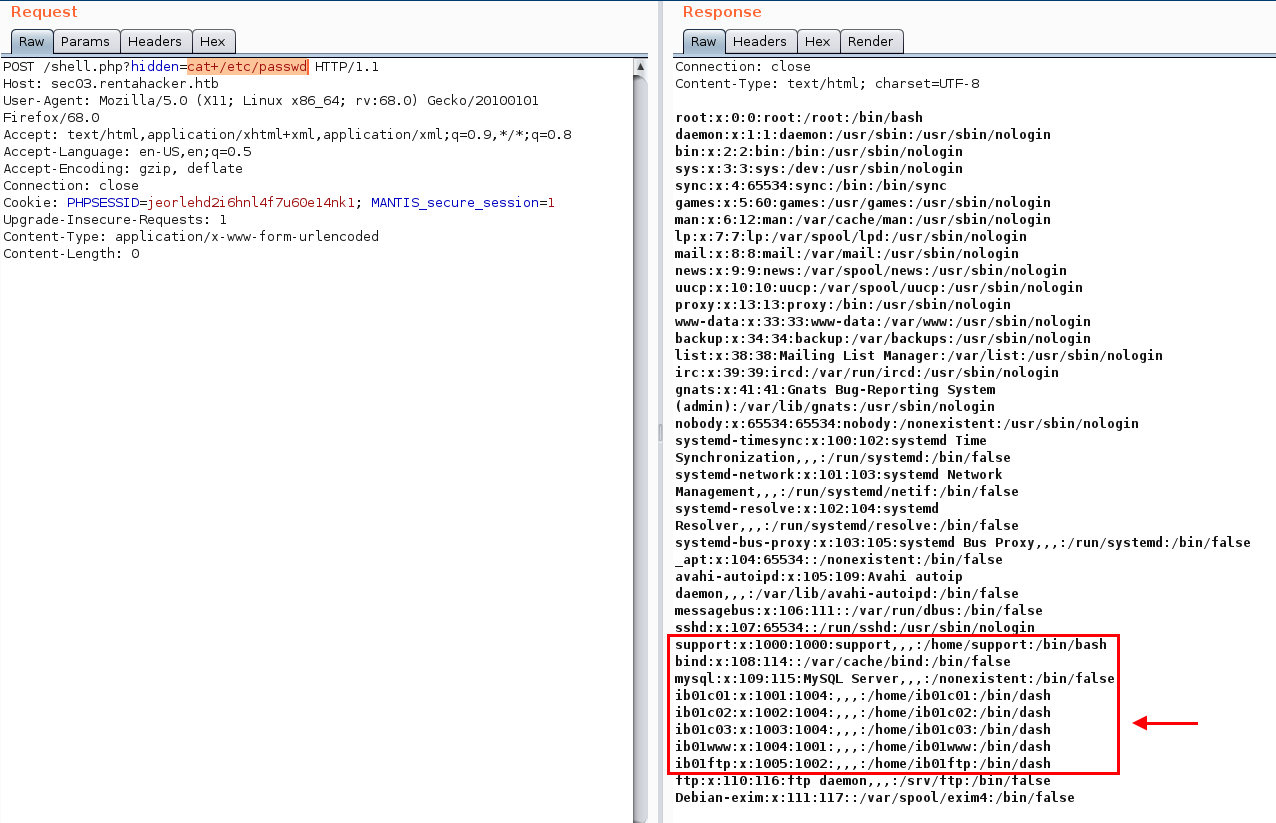
Task: Click the uucp:x:10:10 passwd entry
Action: pos(879,288)
